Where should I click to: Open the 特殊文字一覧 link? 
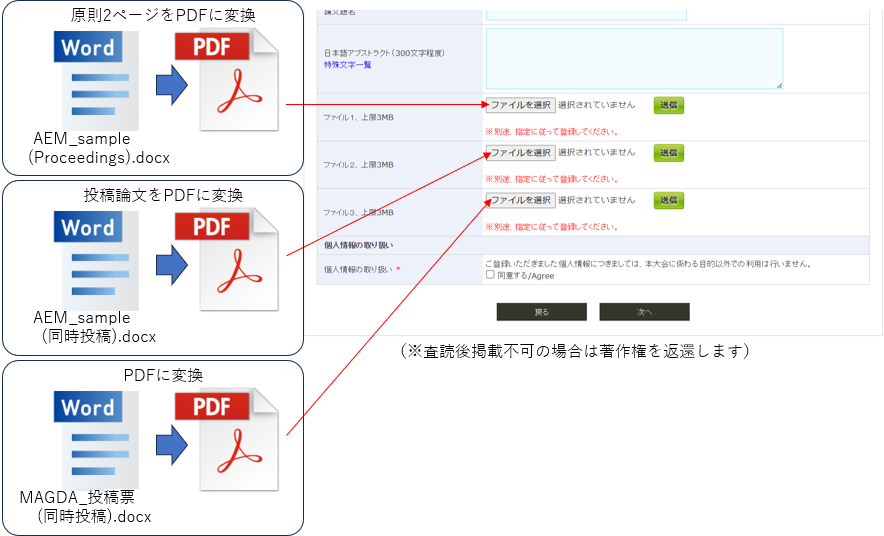(347, 65)
